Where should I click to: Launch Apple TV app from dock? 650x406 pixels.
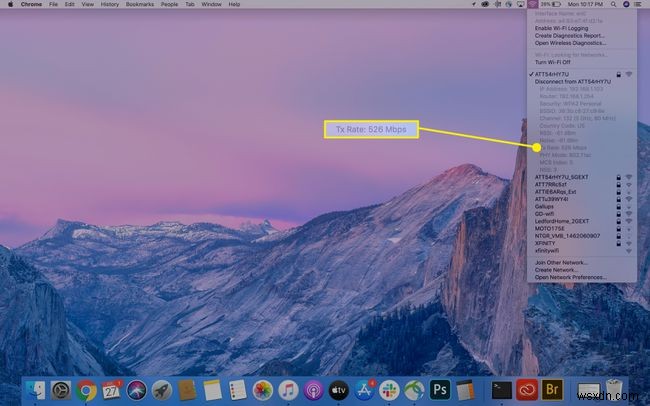point(339,390)
